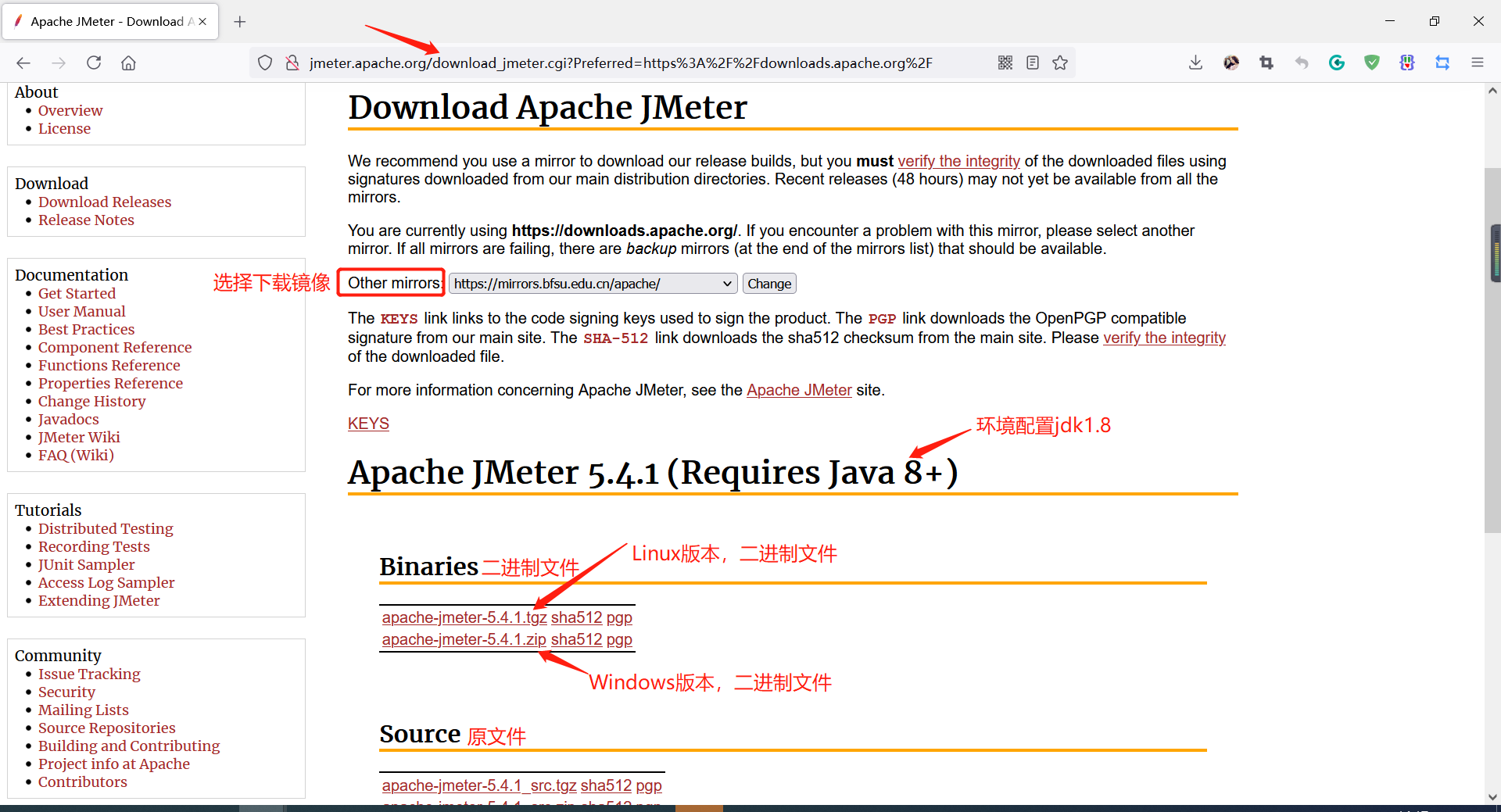The image size is (1501, 812).
Task: Open User Manual link
Action: [x=81, y=311]
